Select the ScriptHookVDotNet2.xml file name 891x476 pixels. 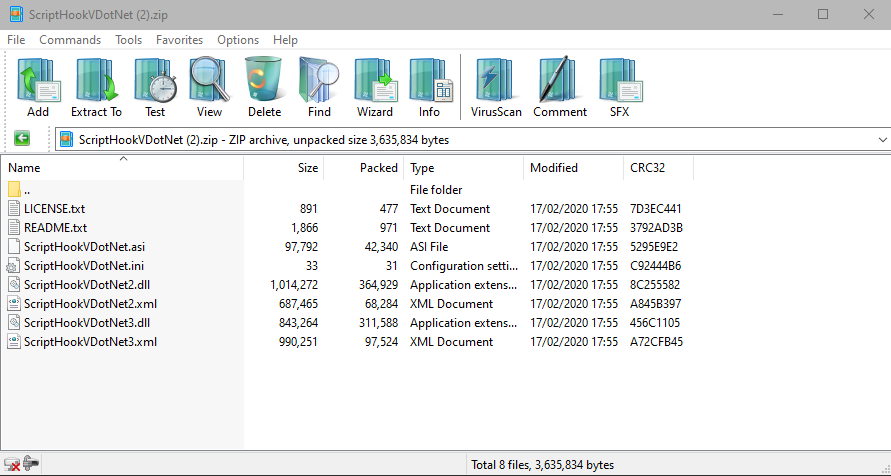90,304
